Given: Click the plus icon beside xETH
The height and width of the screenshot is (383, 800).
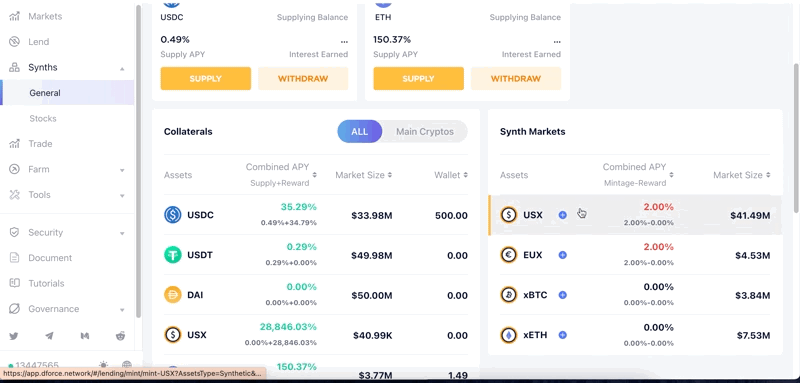Looking at the screenshot, I should coord(563,335).
